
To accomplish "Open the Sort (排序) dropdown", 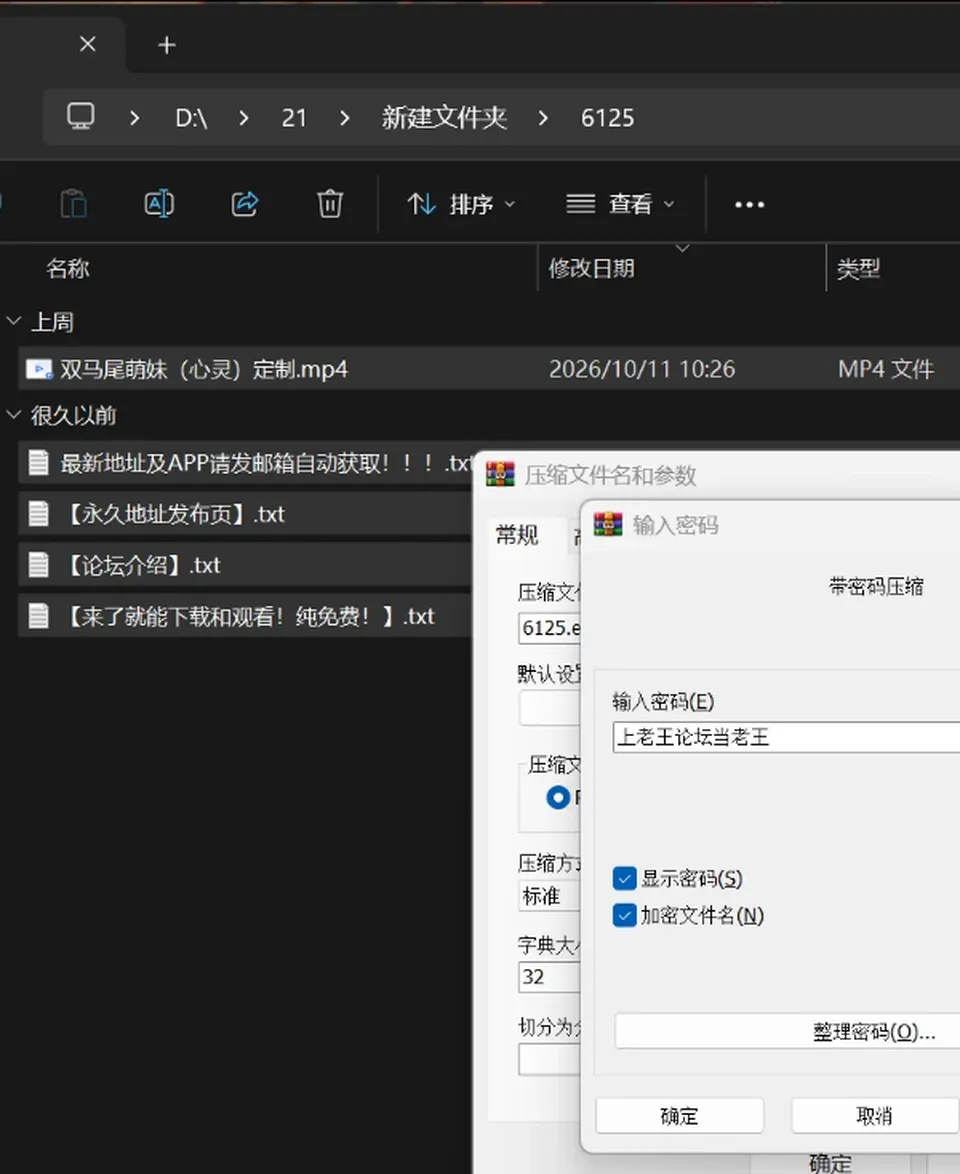I will click(x=461, y=204).
